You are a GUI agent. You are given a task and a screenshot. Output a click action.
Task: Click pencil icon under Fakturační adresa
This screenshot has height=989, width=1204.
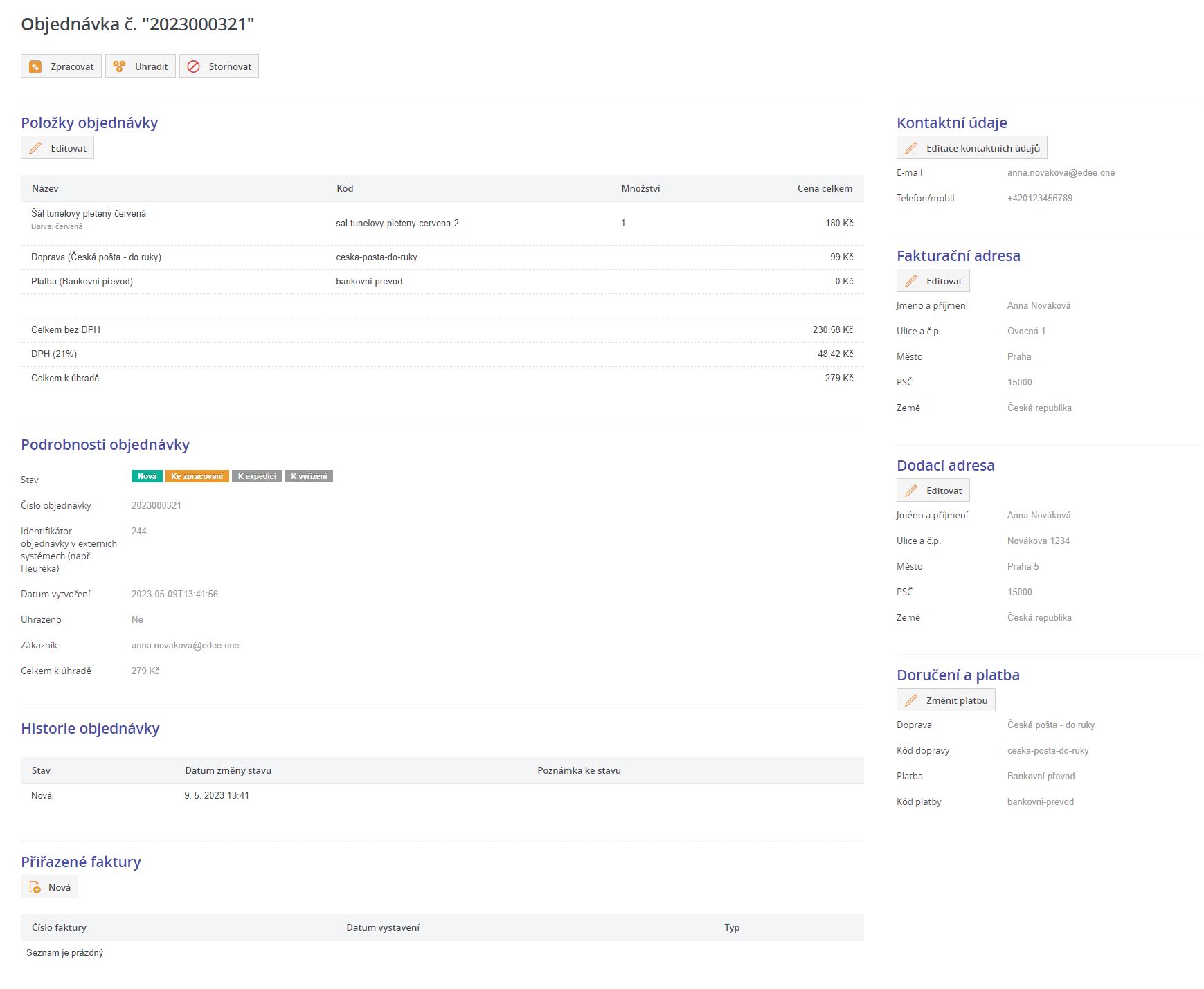911,281
